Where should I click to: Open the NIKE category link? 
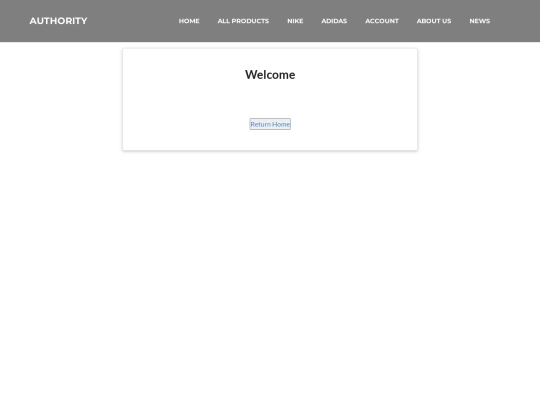point(295,21)
